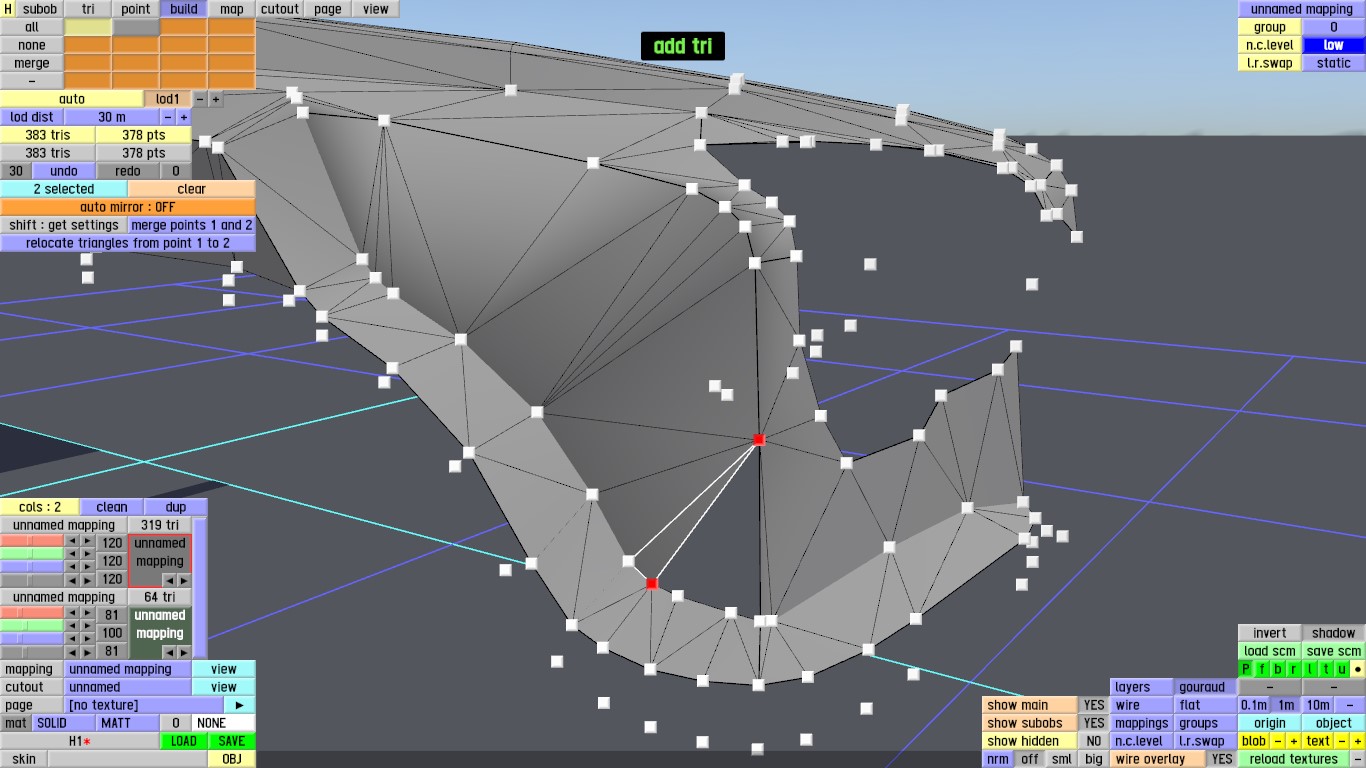Click the undo button
Screen dimensions: 1366x768
coord(64,171)
